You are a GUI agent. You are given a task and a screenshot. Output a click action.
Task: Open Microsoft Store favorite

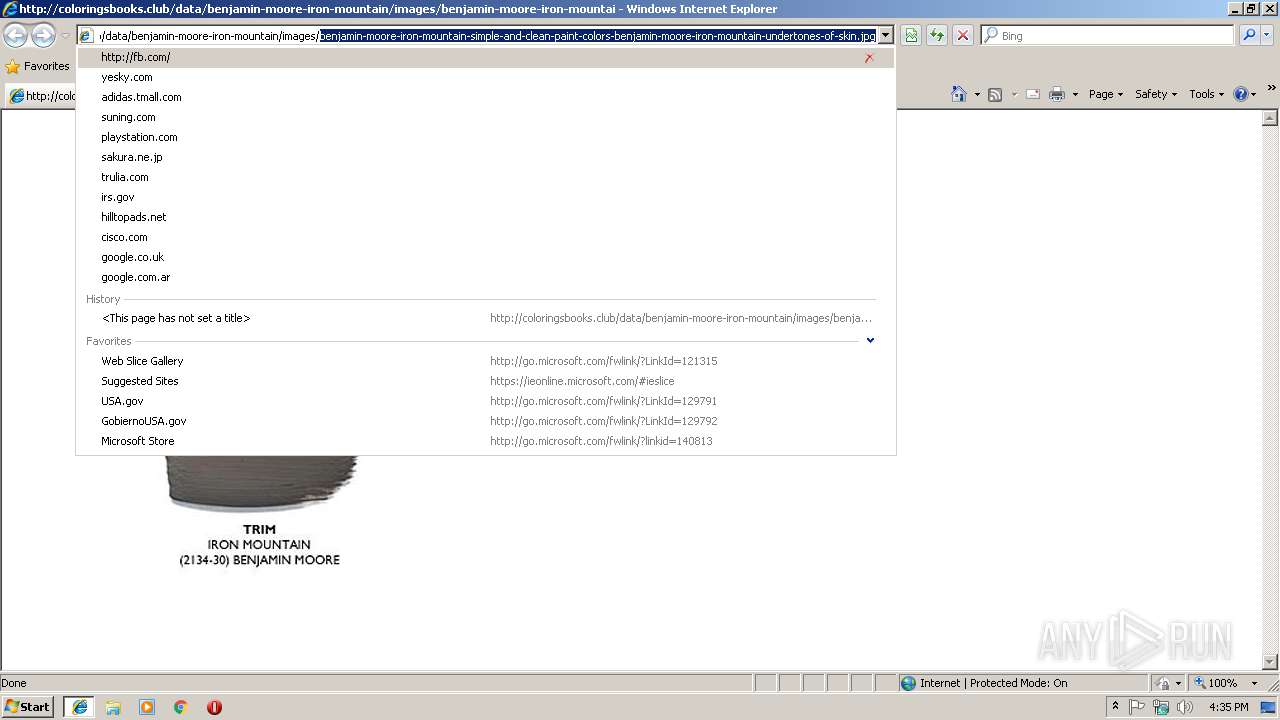point(485,441)
